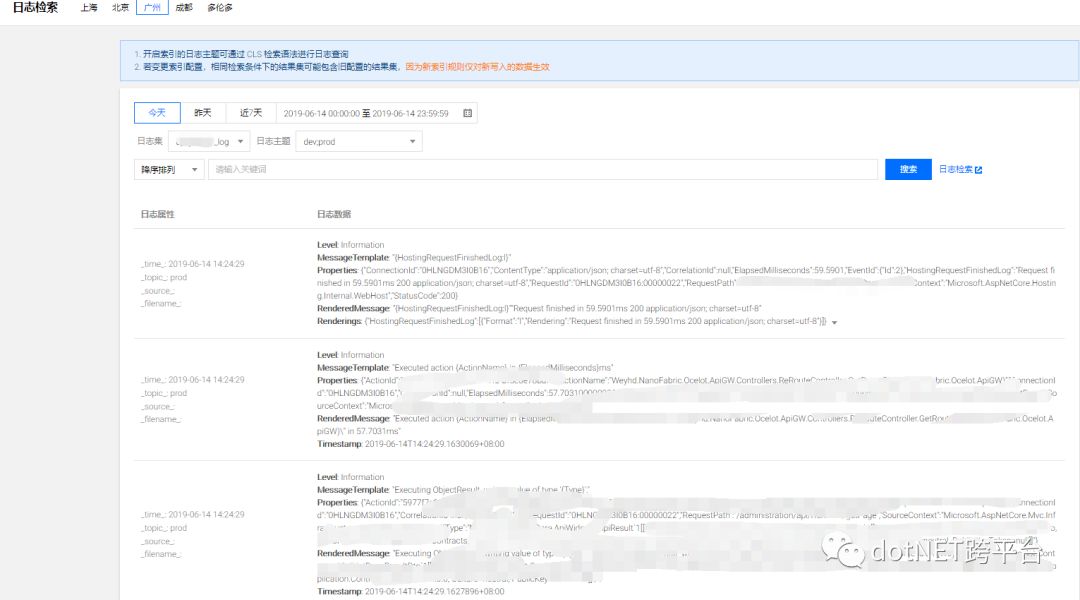Screen dimensions: 1080x600
Task: Click the external link icon beside 日志检索
Action: tap(979, 170)
